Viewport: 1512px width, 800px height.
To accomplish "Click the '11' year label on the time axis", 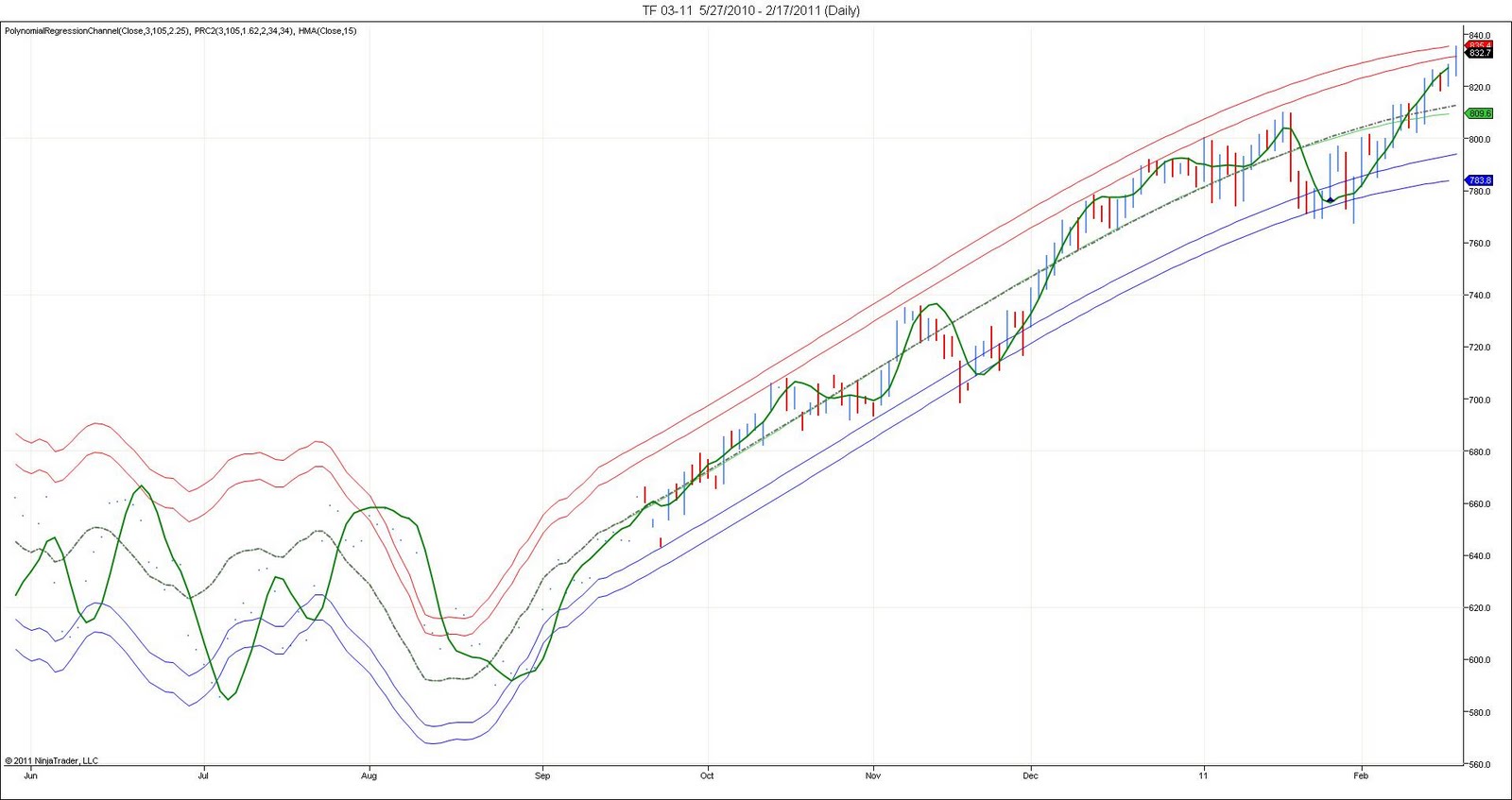I will (x=1203, y=776).
